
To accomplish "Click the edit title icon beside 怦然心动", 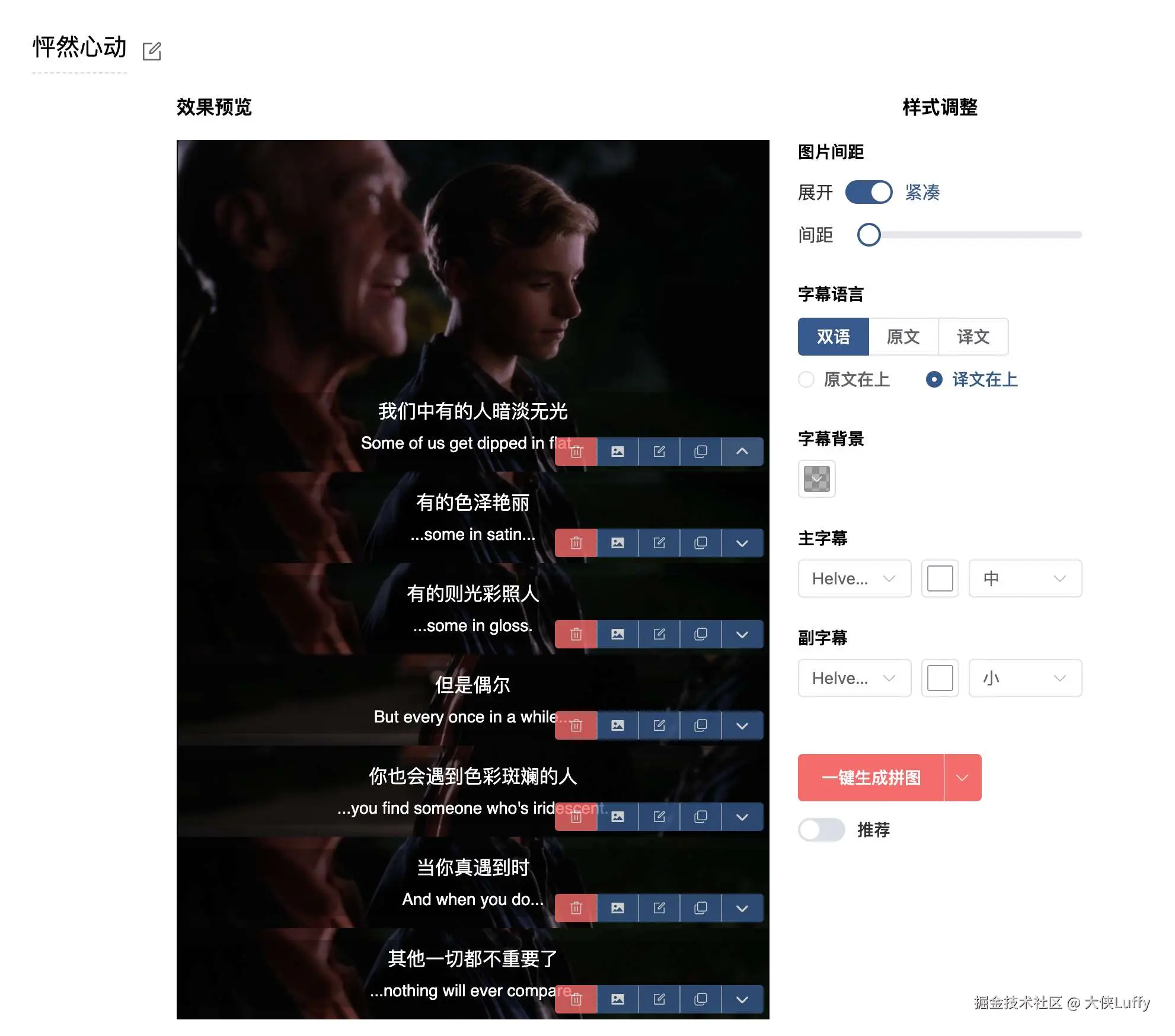I will [x=152, y=51].
